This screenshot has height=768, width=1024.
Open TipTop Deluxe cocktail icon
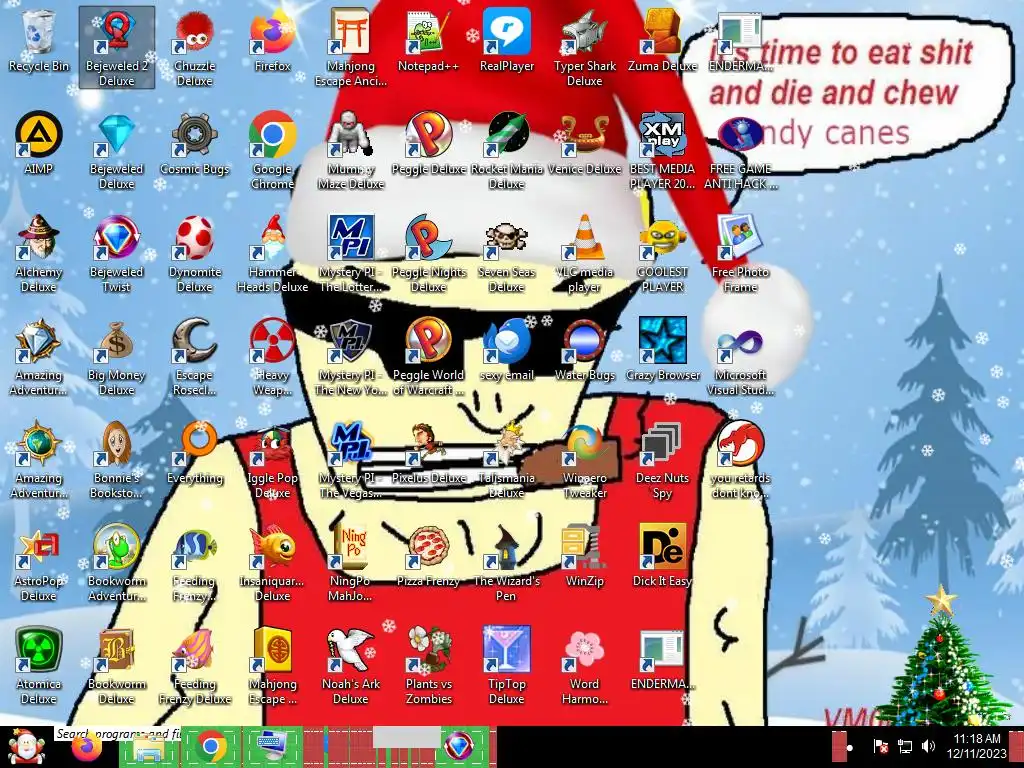(x=507, y=666)
